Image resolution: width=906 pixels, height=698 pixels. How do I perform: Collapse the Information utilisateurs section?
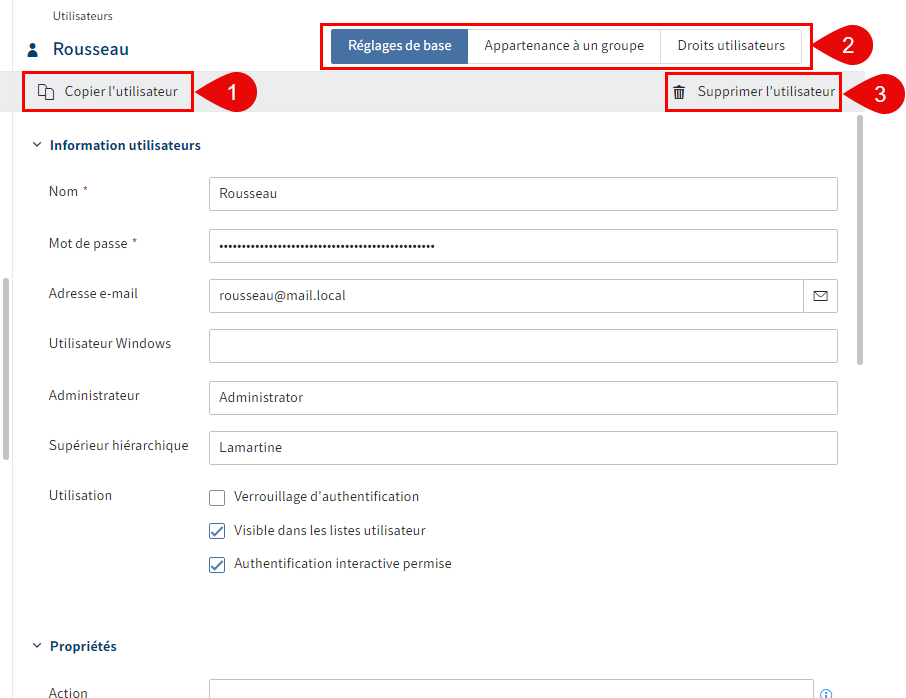pos(37,144)
